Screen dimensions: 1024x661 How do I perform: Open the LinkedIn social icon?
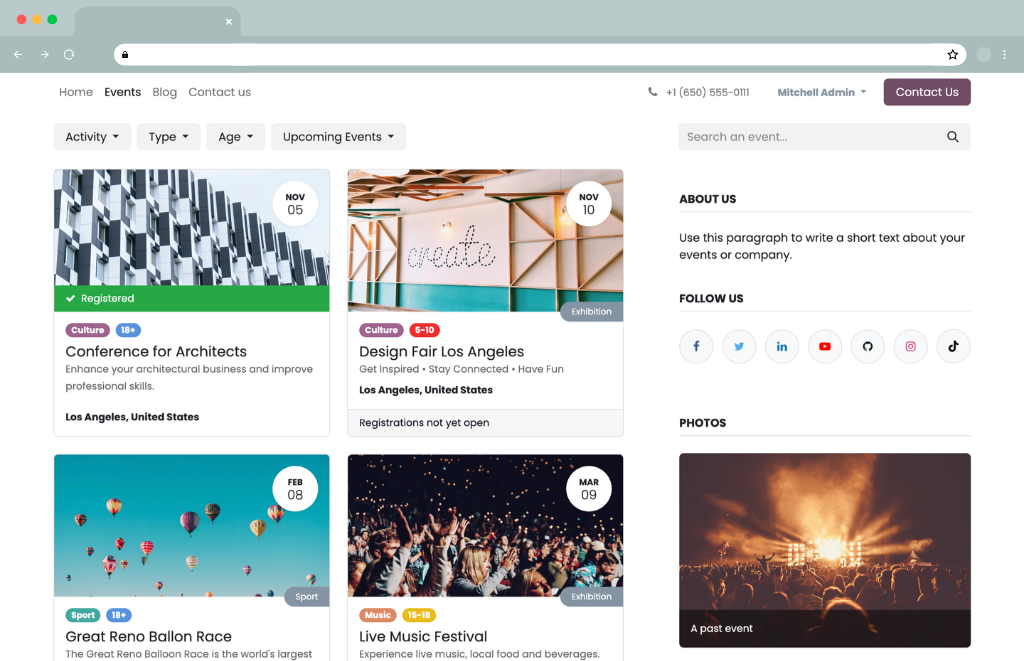[x=782, y=346]
